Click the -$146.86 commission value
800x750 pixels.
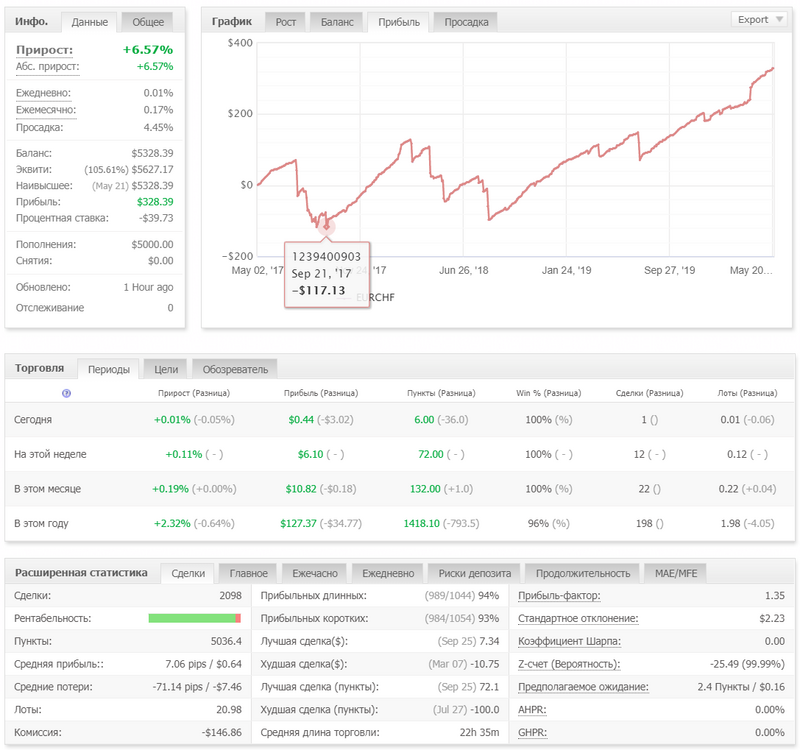pos(221,733)
